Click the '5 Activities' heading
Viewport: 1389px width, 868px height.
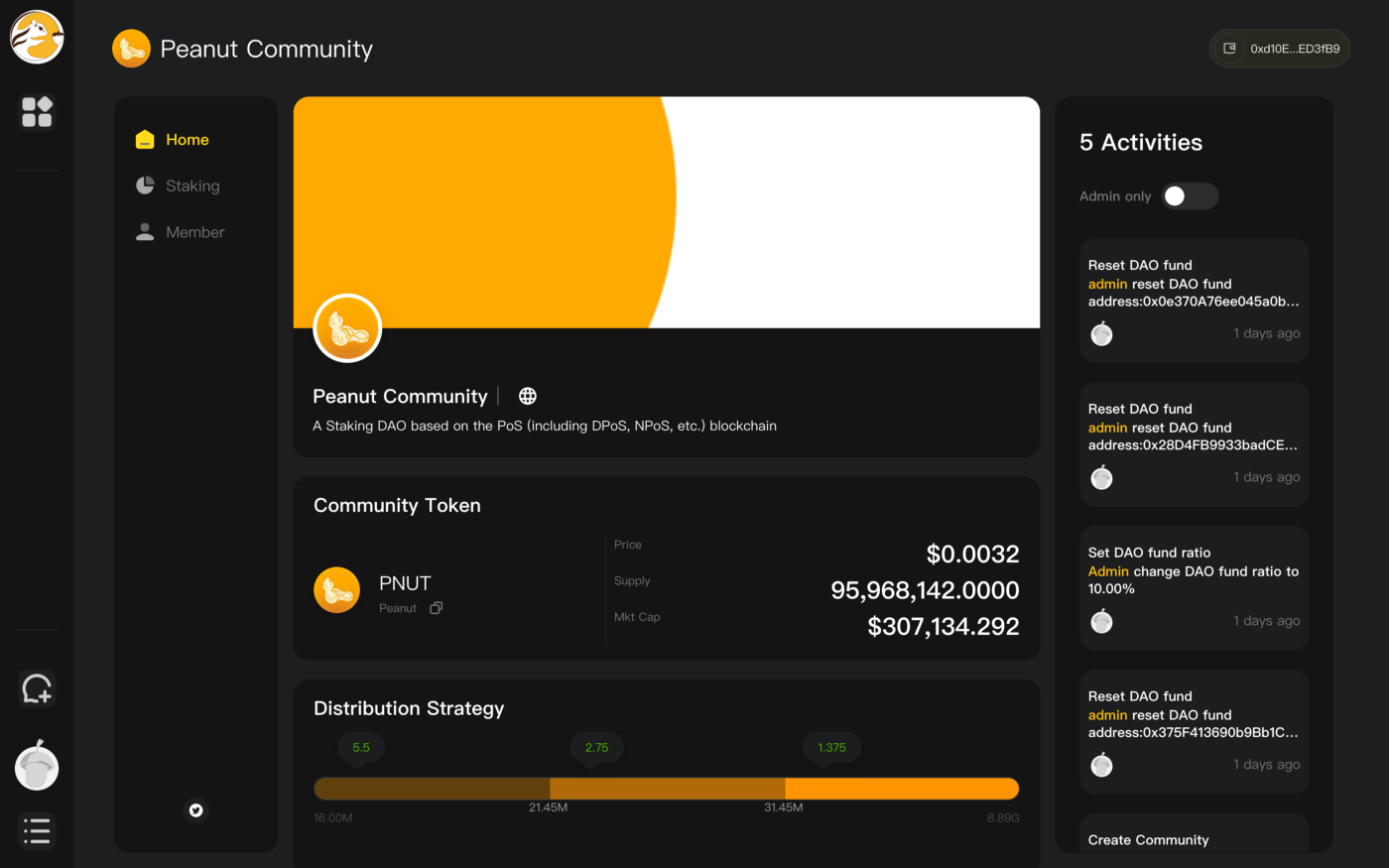[1141, 143]
